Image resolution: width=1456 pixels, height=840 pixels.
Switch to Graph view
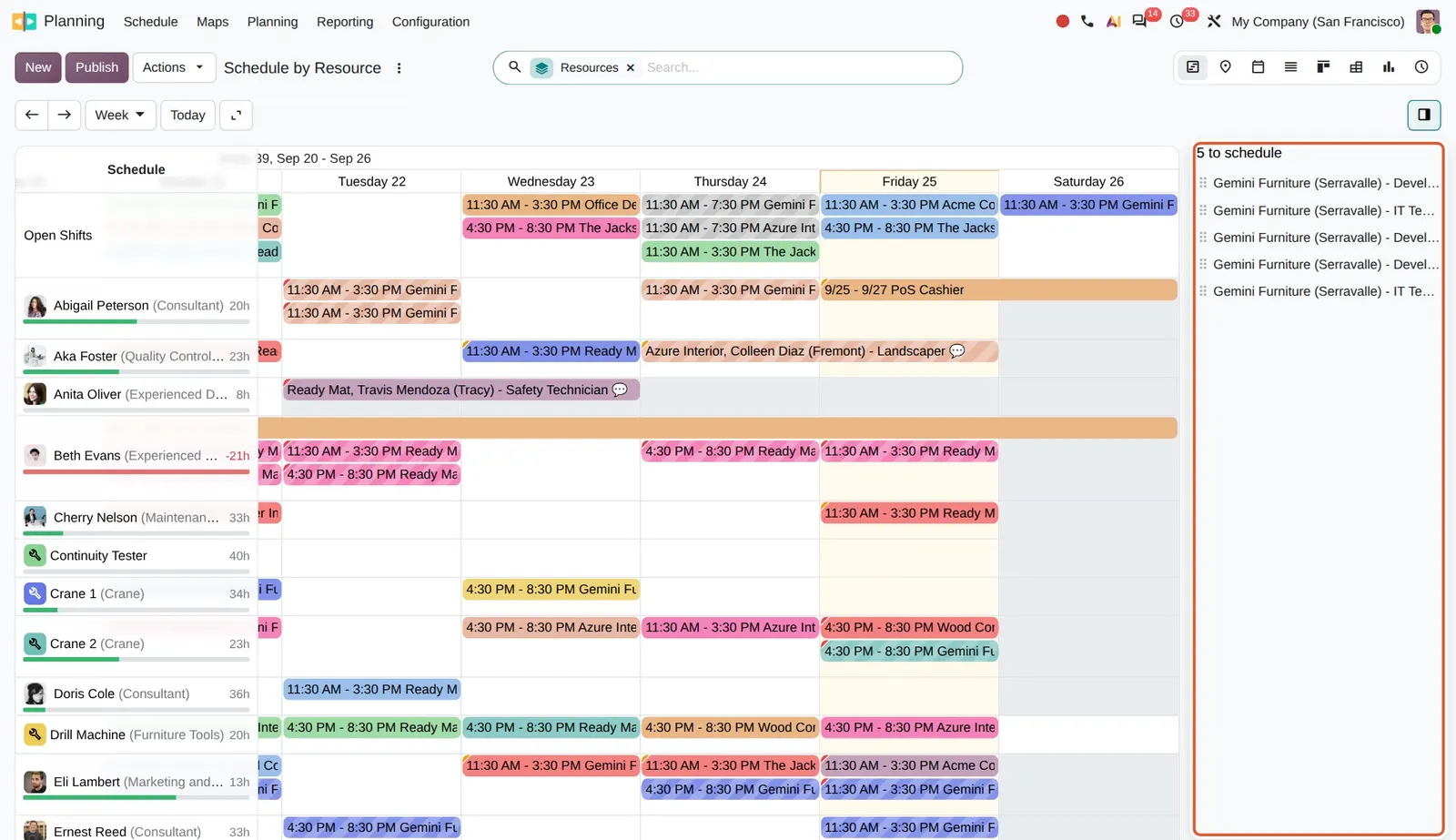pos(1389,66)
